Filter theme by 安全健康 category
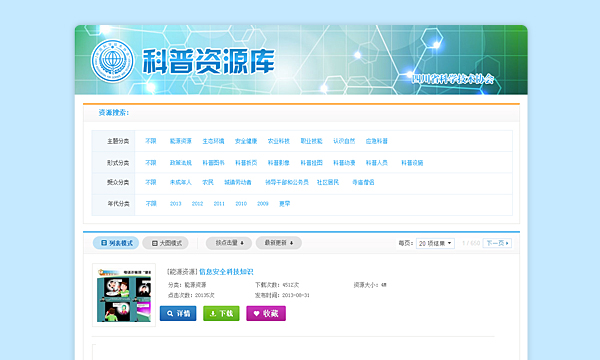Viewport: 600px width, 360px height. coord(246,141)
